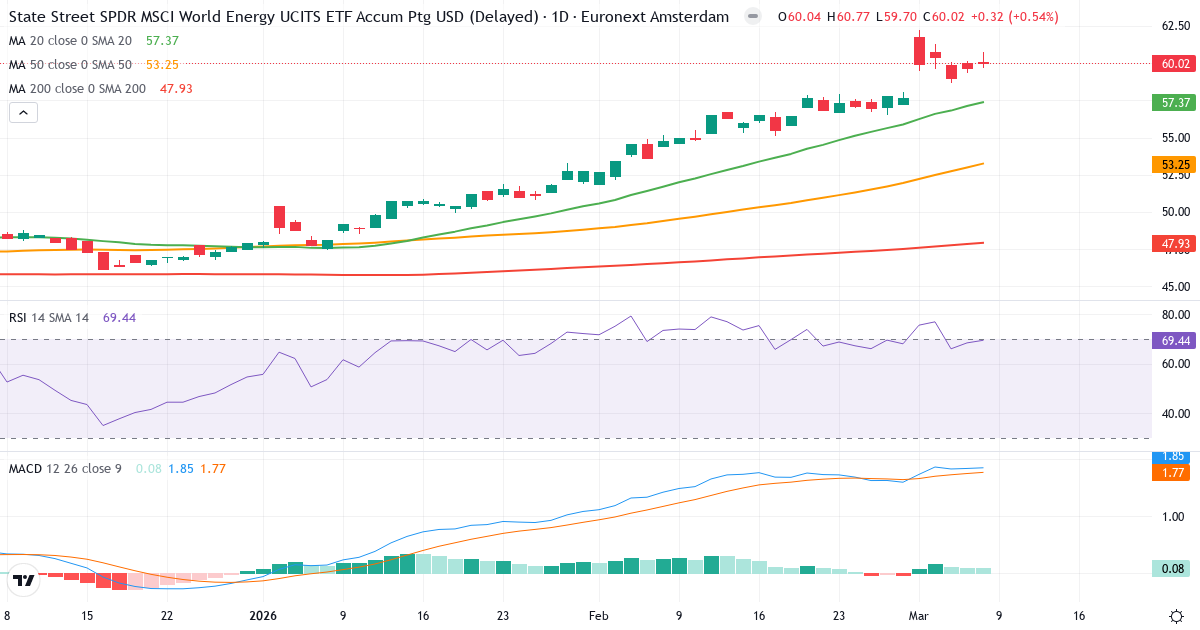Collapse the indicator legend chevron
This screenshot has width=1200, height=630.
tap(23, 113)
